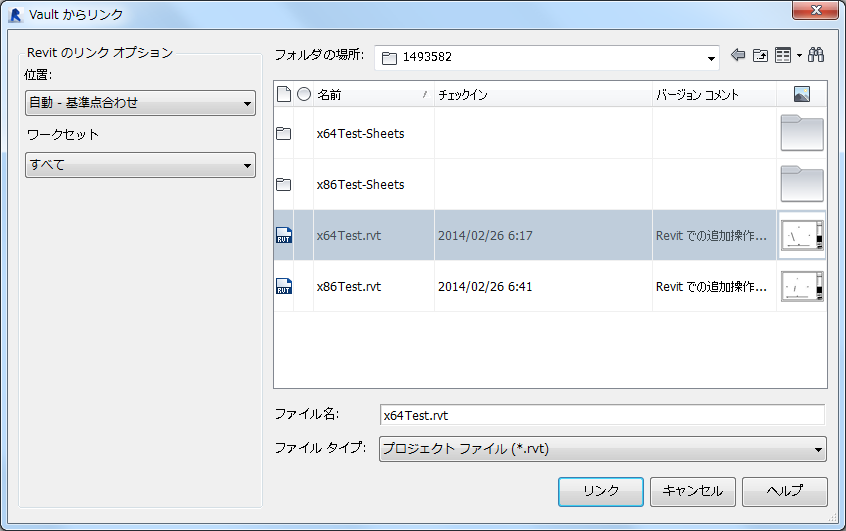
Task: Click the circle status column header icon
Action: (x=304, y=94)
